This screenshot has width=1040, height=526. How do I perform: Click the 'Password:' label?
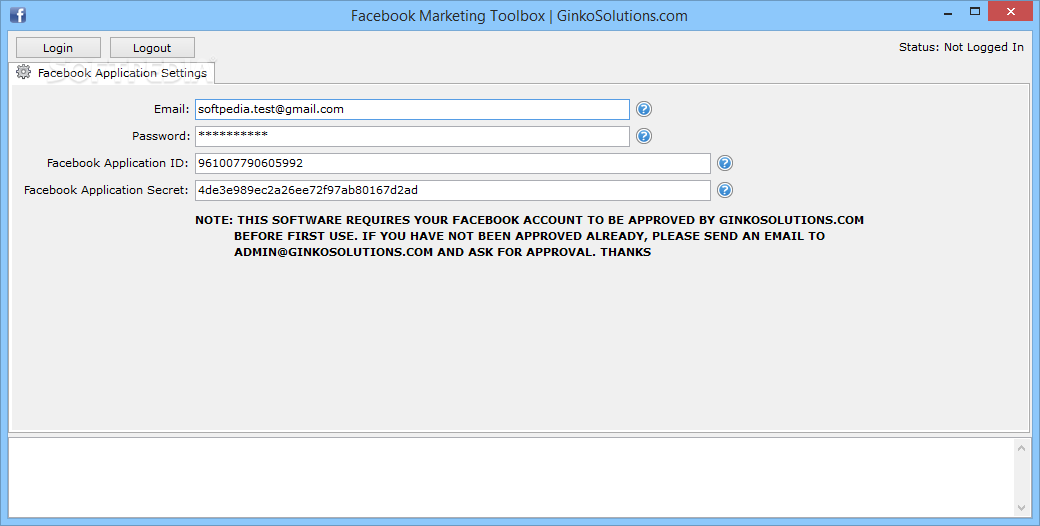(161, 136)
